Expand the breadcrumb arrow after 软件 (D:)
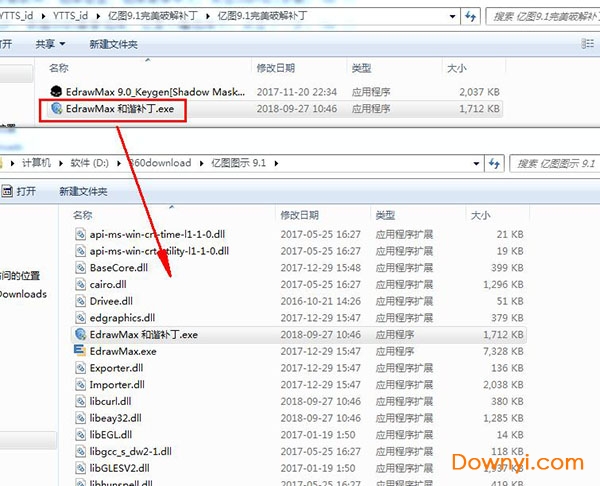 (x=119, y=163)
